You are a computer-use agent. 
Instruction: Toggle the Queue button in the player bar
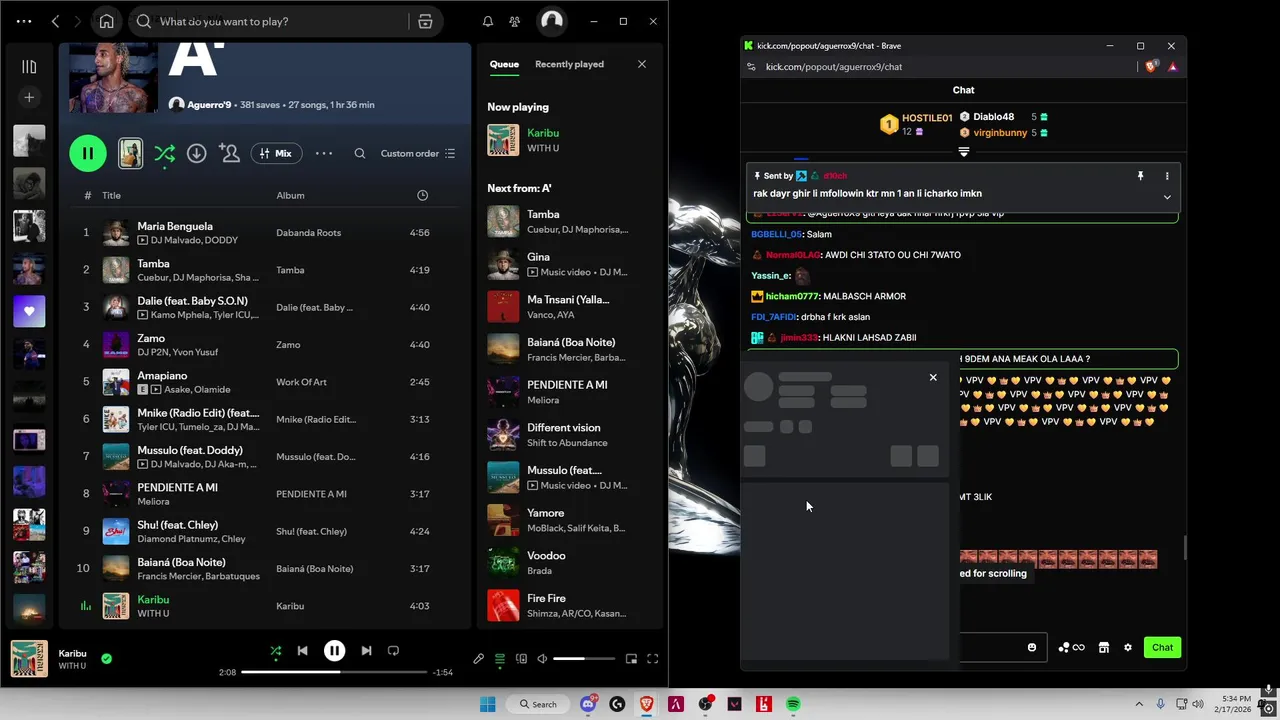[x=500, y=659]
